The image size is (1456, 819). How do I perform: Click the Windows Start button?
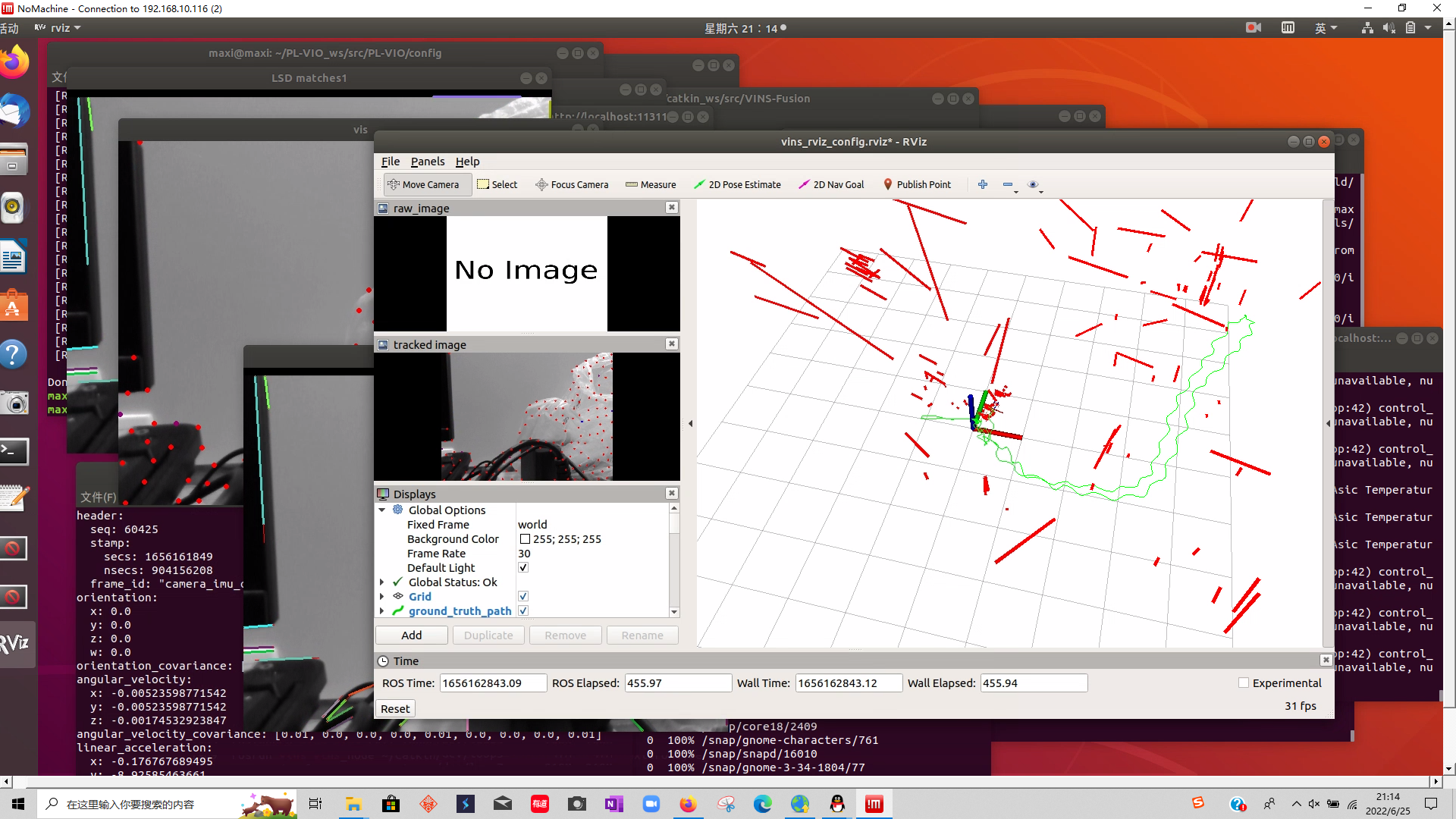tap(18, 804)
